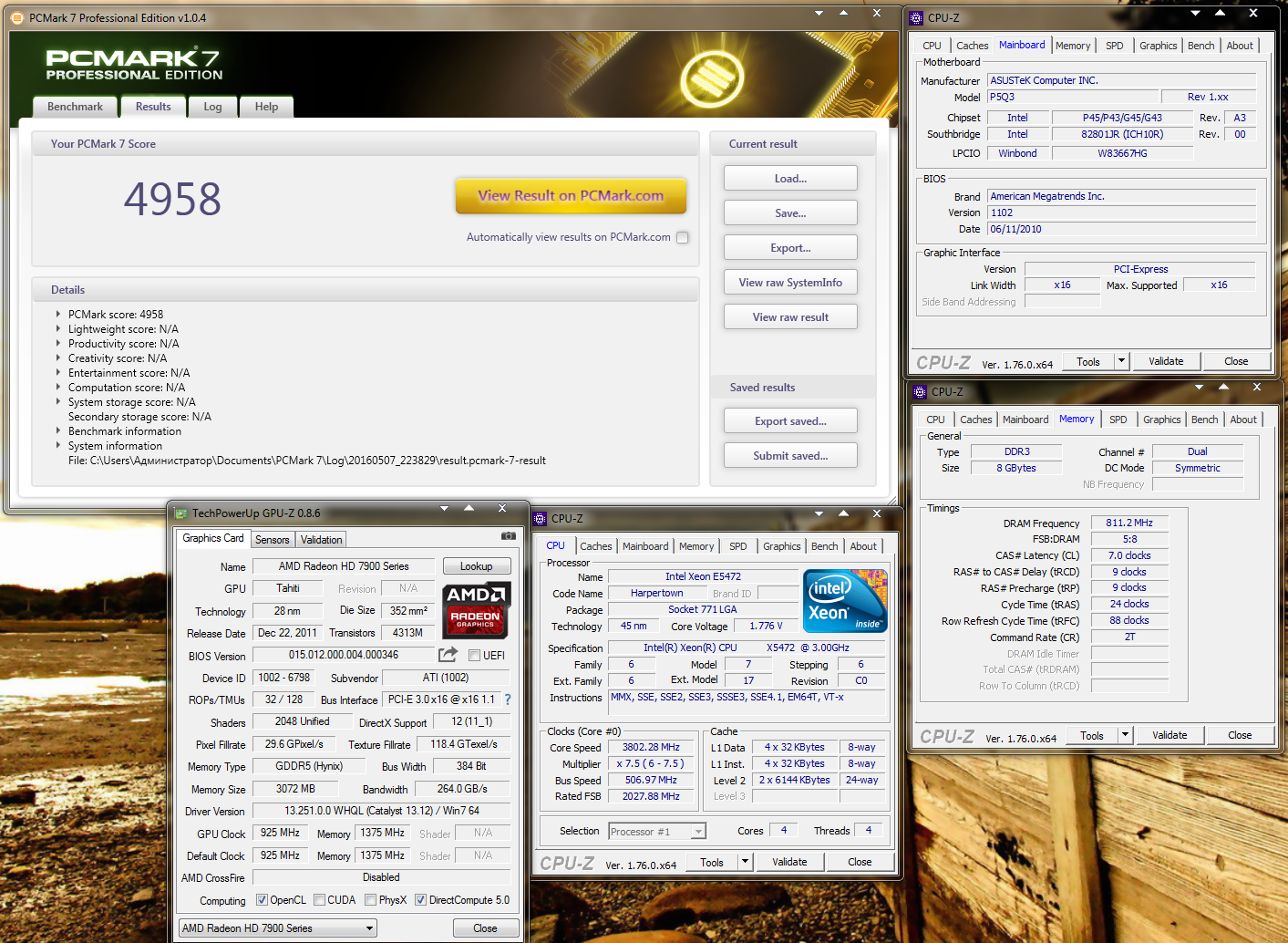This screenshot has height=943, width=1288.
Task: Open Graphics tab in CPU-Z Mainboard window
Action: click(1158, 46)
